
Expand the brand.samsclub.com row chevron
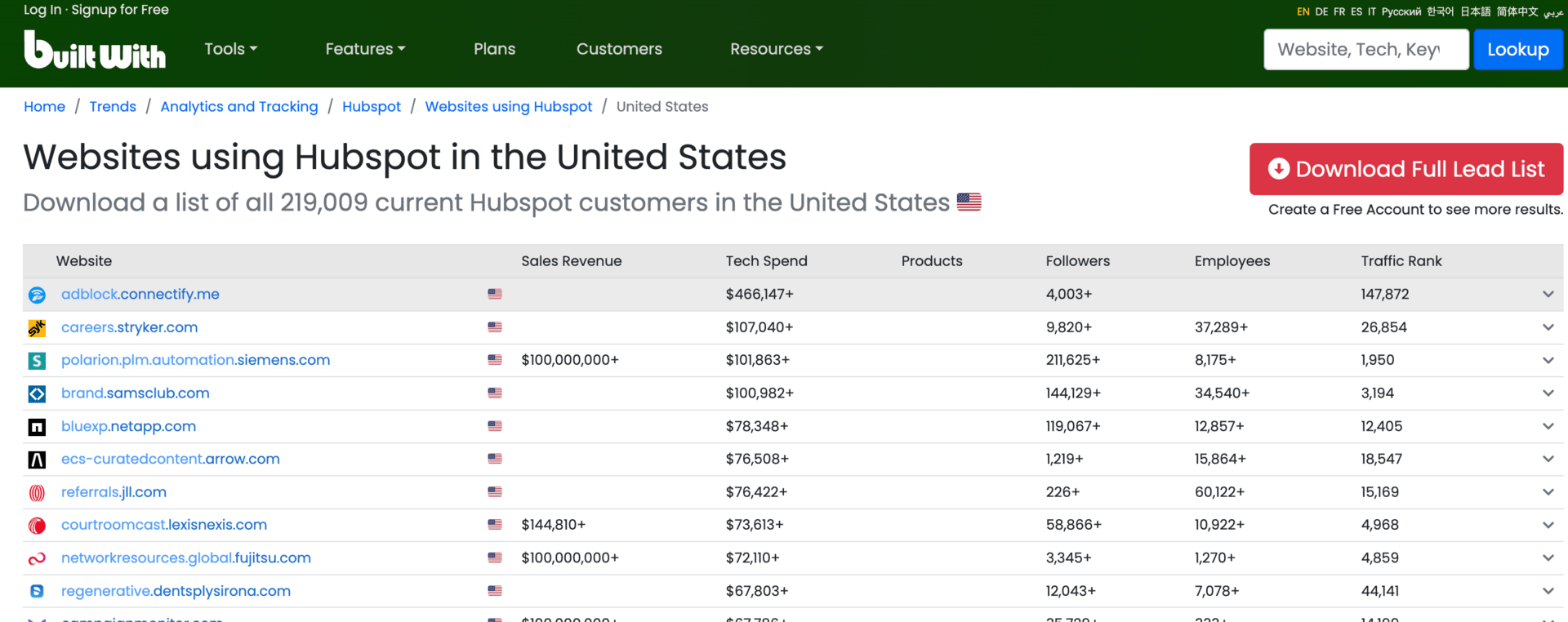(1548, 393)
